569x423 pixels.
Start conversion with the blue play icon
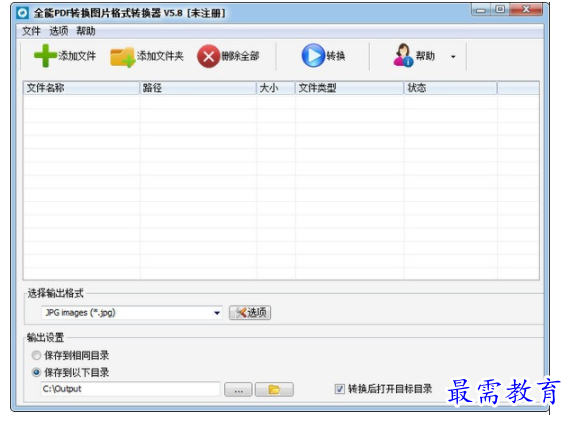tap(313, 56)
